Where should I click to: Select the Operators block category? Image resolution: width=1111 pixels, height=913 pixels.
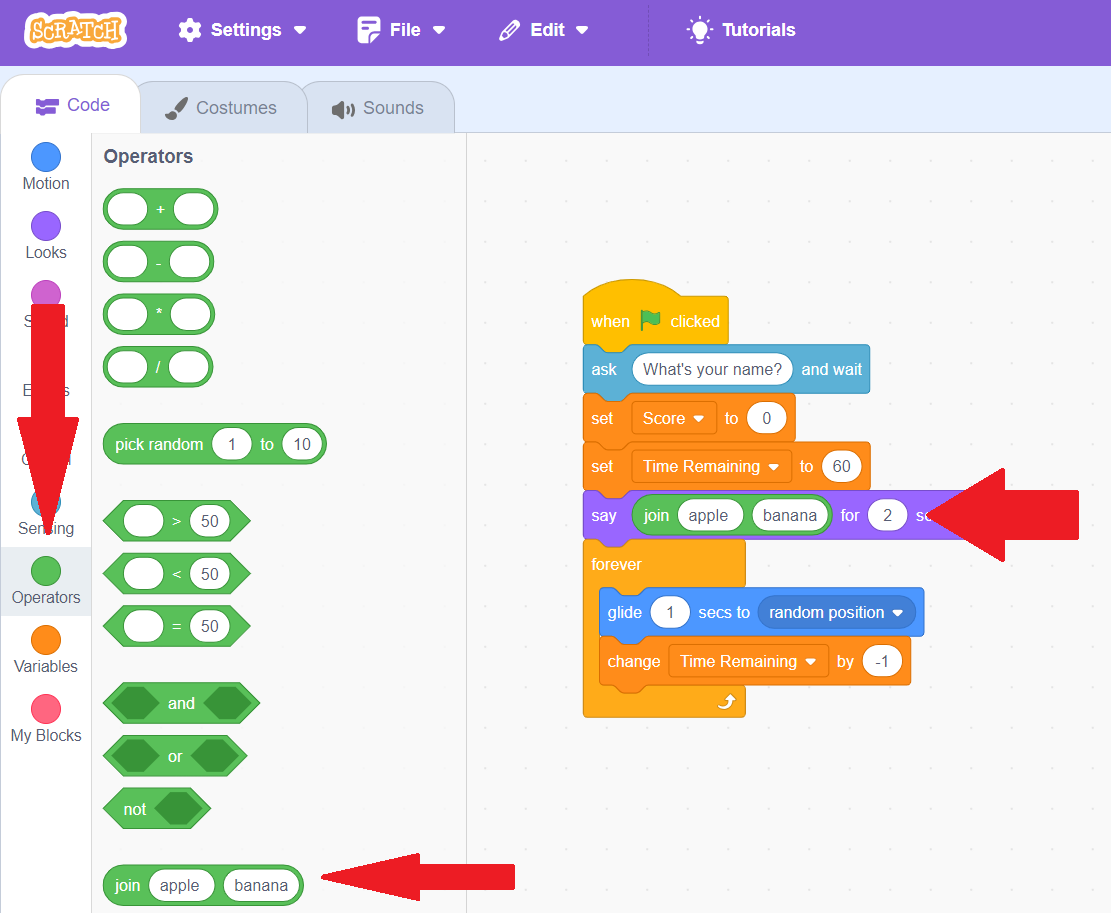(46, 581)
